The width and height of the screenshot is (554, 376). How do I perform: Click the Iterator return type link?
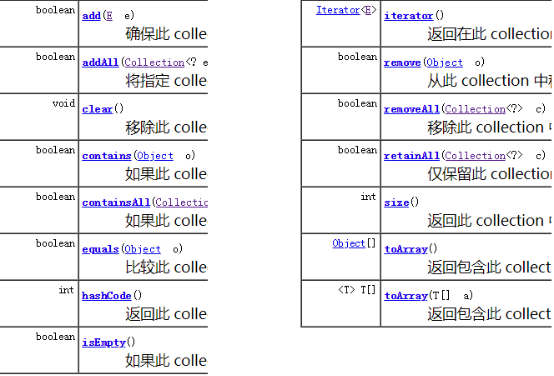point(338,10)
